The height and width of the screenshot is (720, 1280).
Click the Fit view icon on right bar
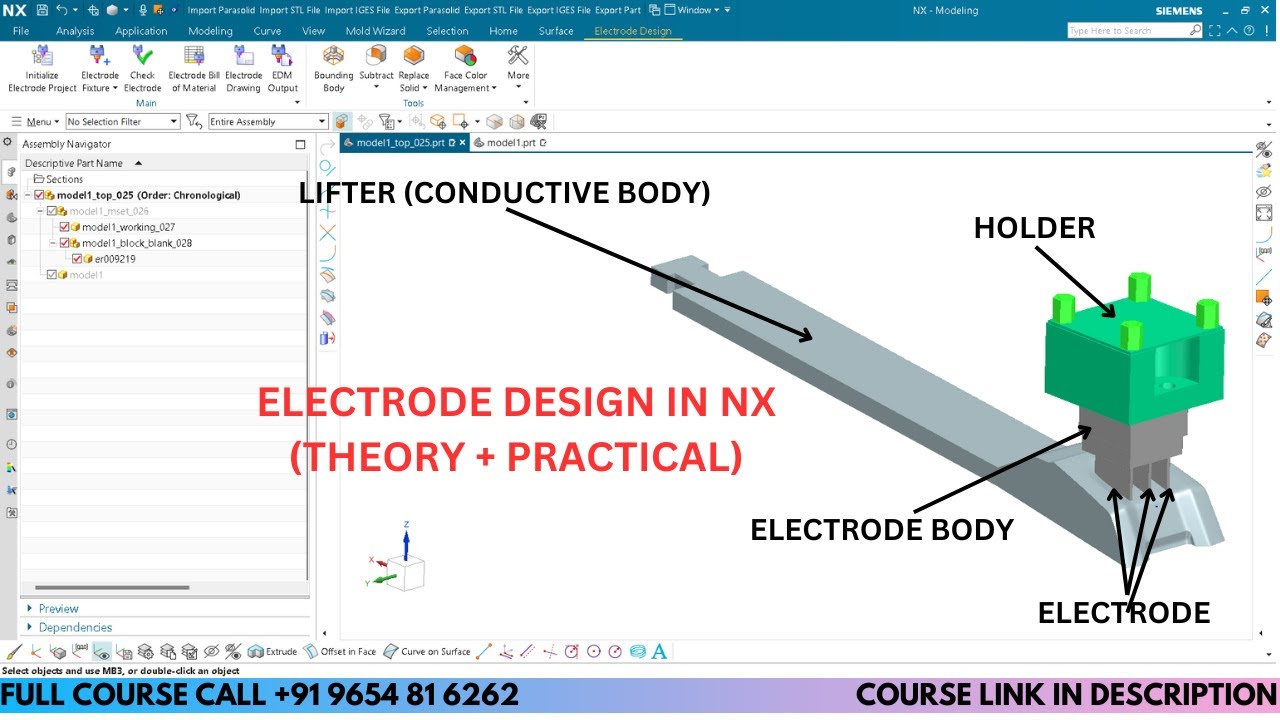(x=1264, y=213)
